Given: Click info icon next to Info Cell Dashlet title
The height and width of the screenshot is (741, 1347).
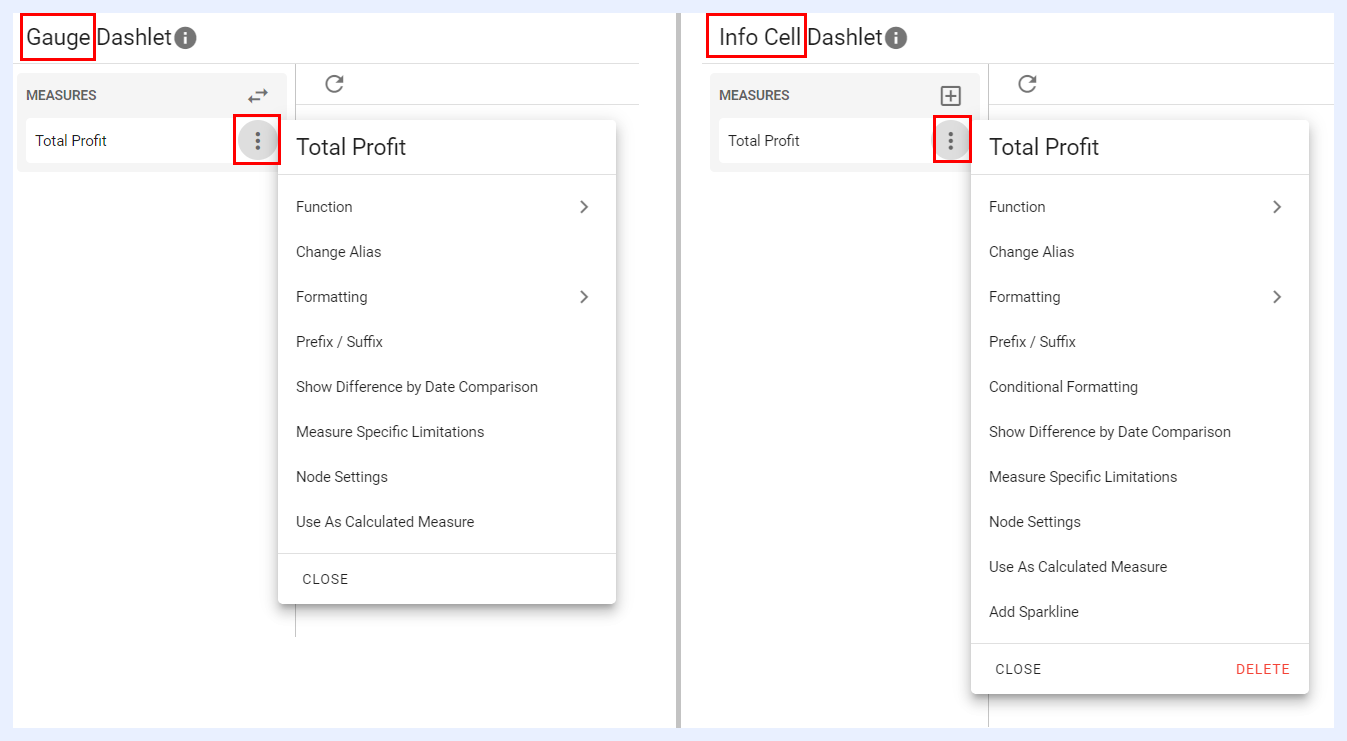Looking at the screenshot, I should 896,38.
